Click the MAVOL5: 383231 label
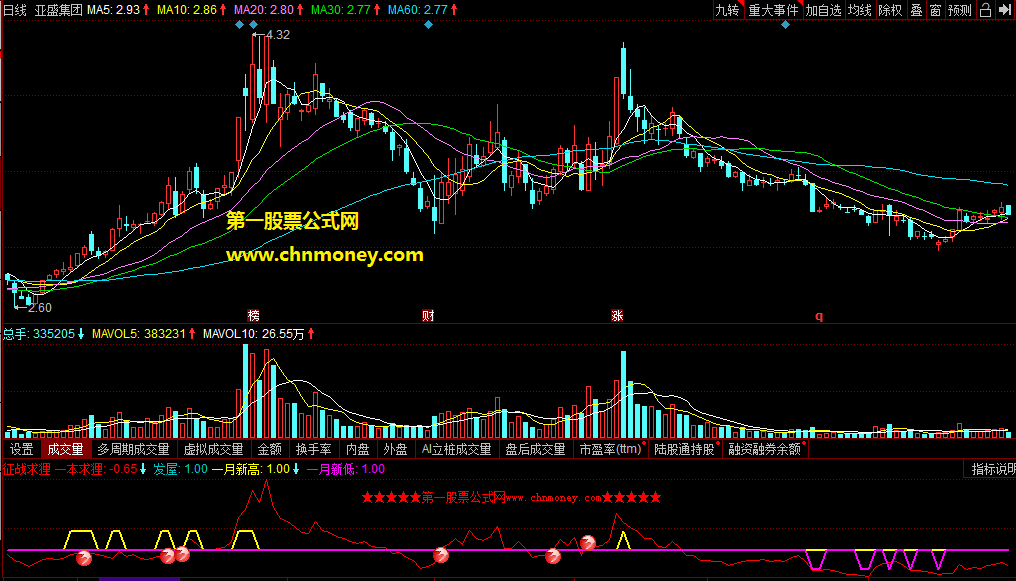 pyautogui.click(x=139, y=334)
